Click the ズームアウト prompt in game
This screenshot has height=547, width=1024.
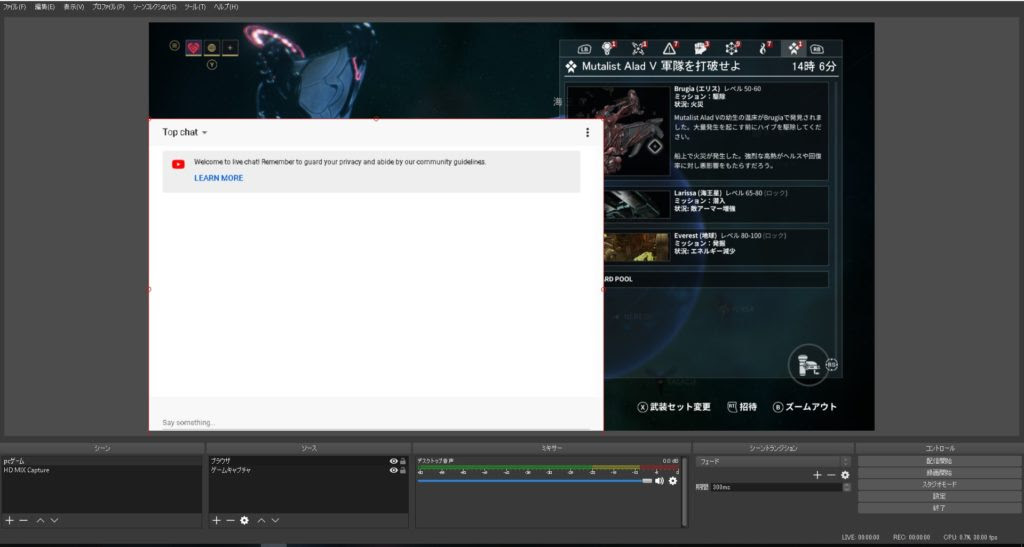coord(805,407)
